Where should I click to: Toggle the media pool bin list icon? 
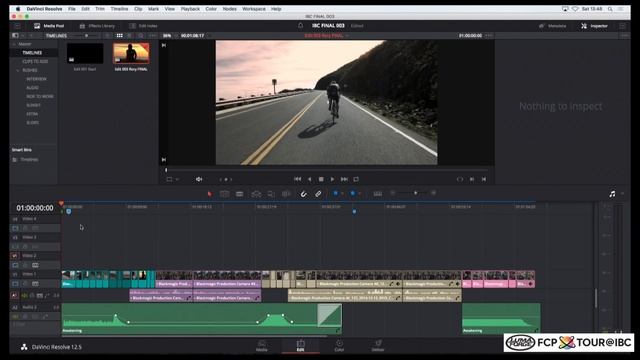pos(15,36)
